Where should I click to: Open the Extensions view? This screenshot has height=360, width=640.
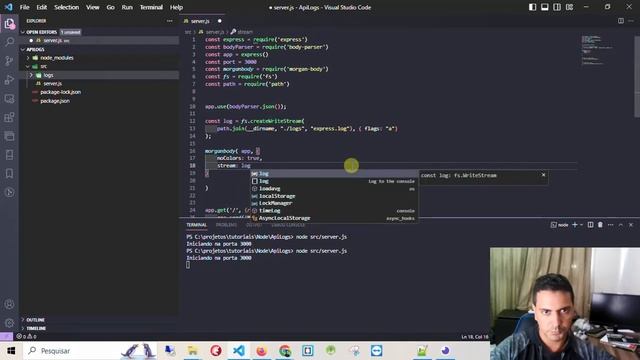pyautogui.click(x=9, y=118)
